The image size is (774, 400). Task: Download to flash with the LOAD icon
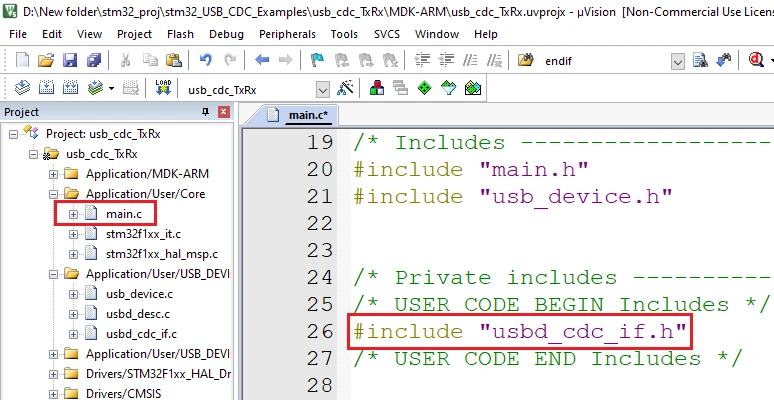click(163, 88)
